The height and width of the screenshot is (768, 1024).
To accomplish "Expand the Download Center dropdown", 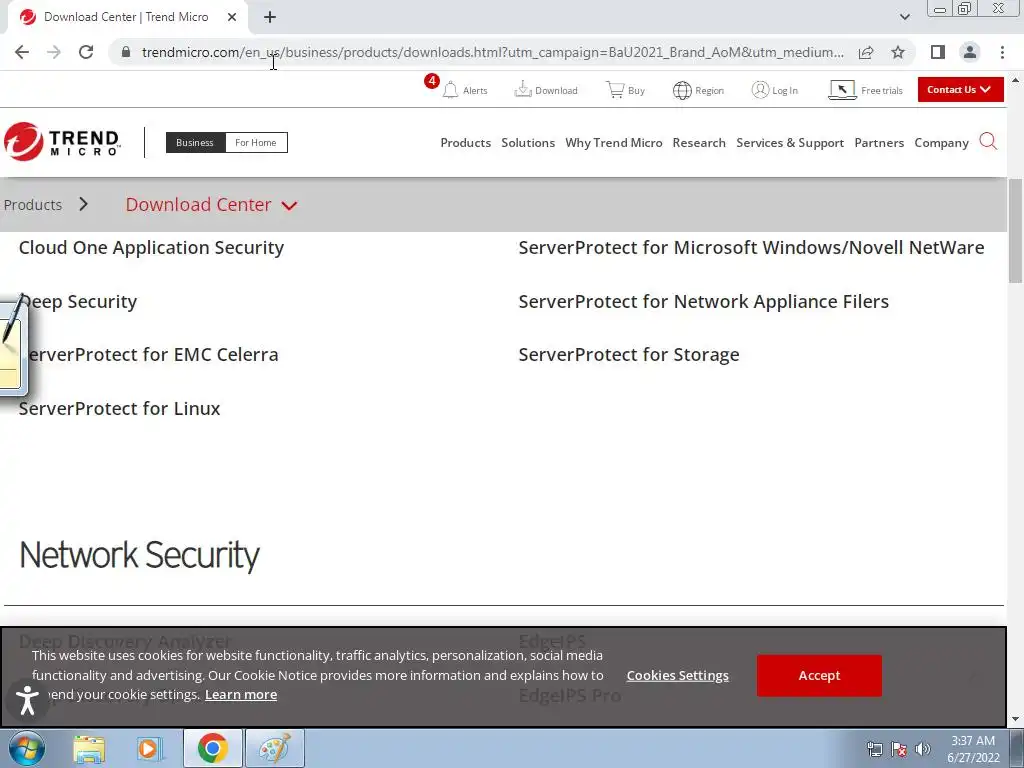I will tap(211, 204).
